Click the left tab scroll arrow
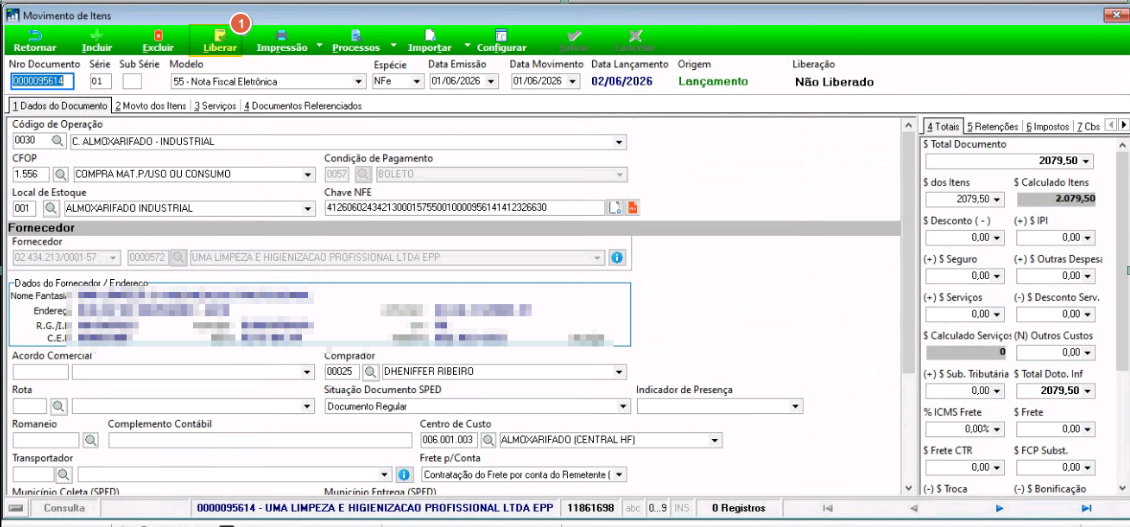Image resolution: width=1130 pixels, height=527 pixels. click(1111, 125)
